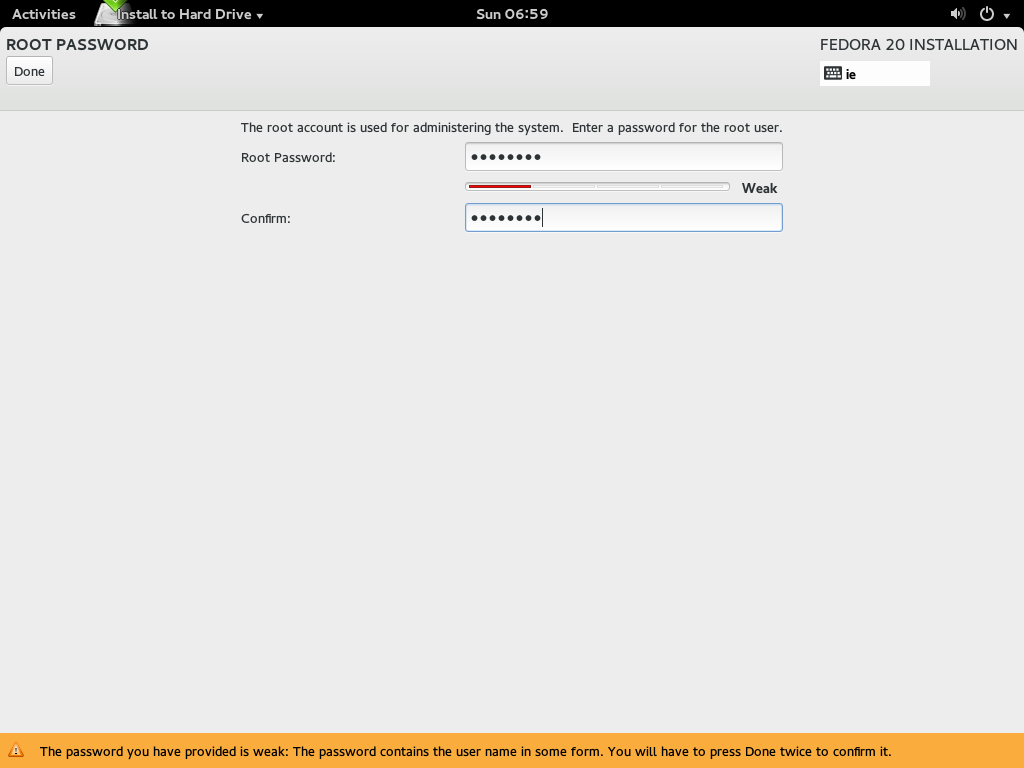
Task: Click the weak password warning message
Action: (466, 751)
